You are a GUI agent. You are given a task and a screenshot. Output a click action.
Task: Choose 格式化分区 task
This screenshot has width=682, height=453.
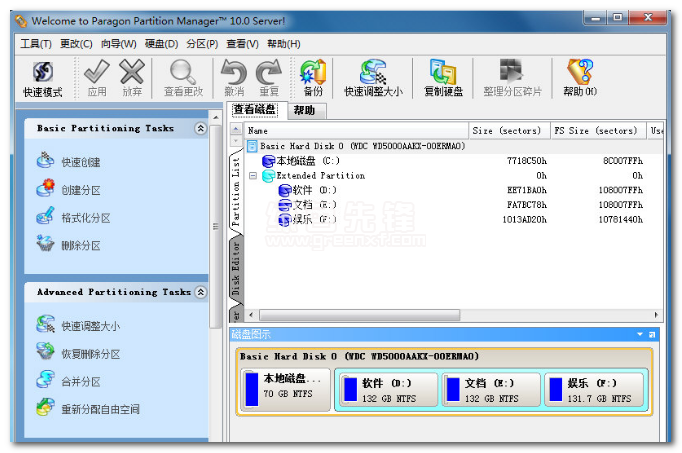tap(73, 217)
